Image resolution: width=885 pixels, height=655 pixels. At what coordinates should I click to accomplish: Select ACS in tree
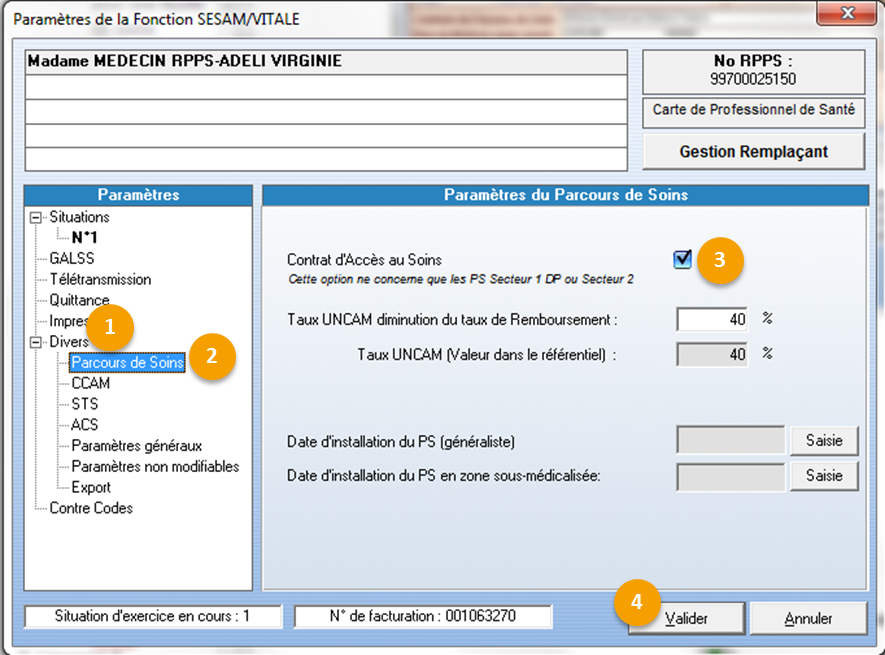click(x=85, y=425)
